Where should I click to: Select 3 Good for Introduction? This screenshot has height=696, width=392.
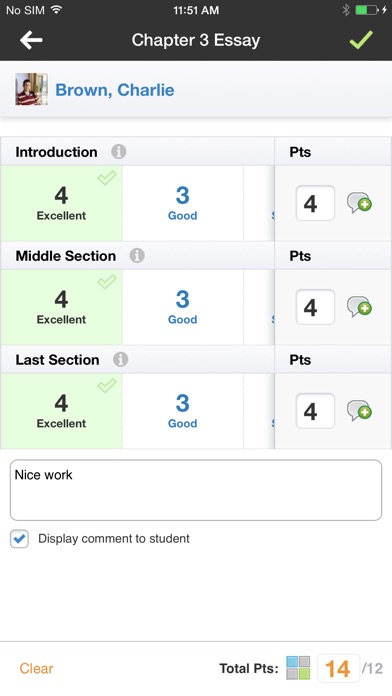pos(182,203)
